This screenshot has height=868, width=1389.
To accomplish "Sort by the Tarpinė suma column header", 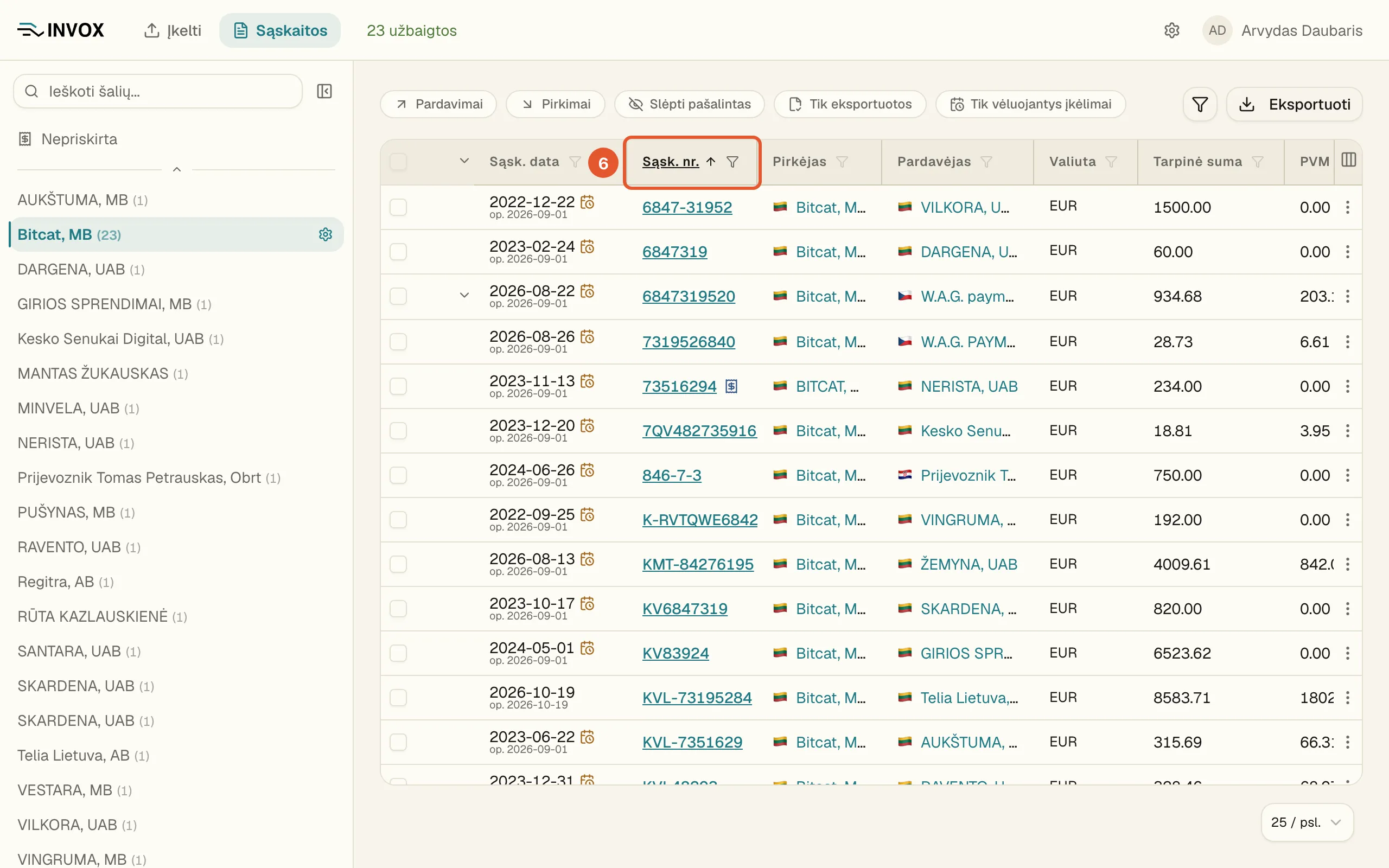I will (1197, 162).
